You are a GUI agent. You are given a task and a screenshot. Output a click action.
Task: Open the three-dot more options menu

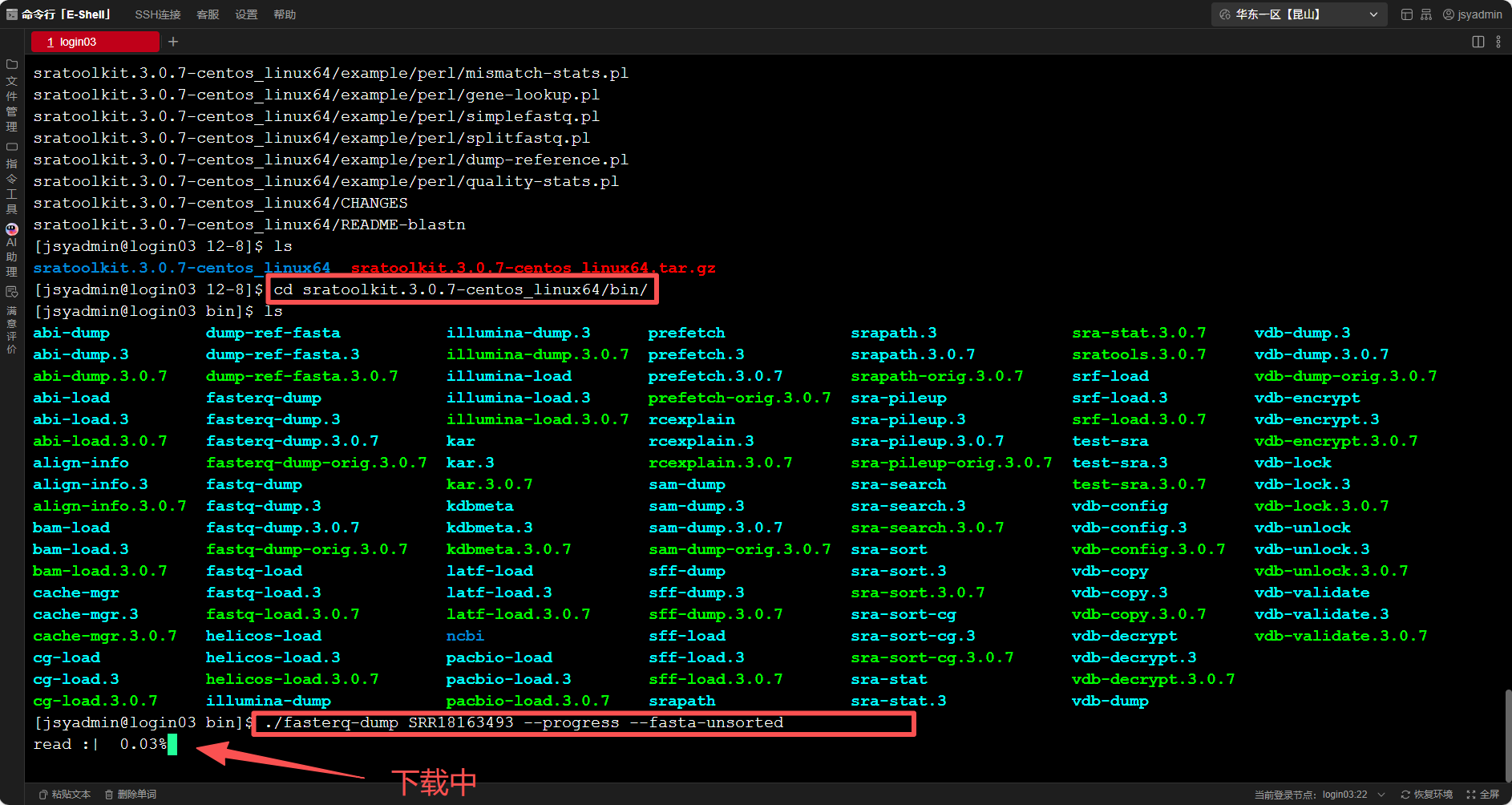click(x=1498, y=42)
